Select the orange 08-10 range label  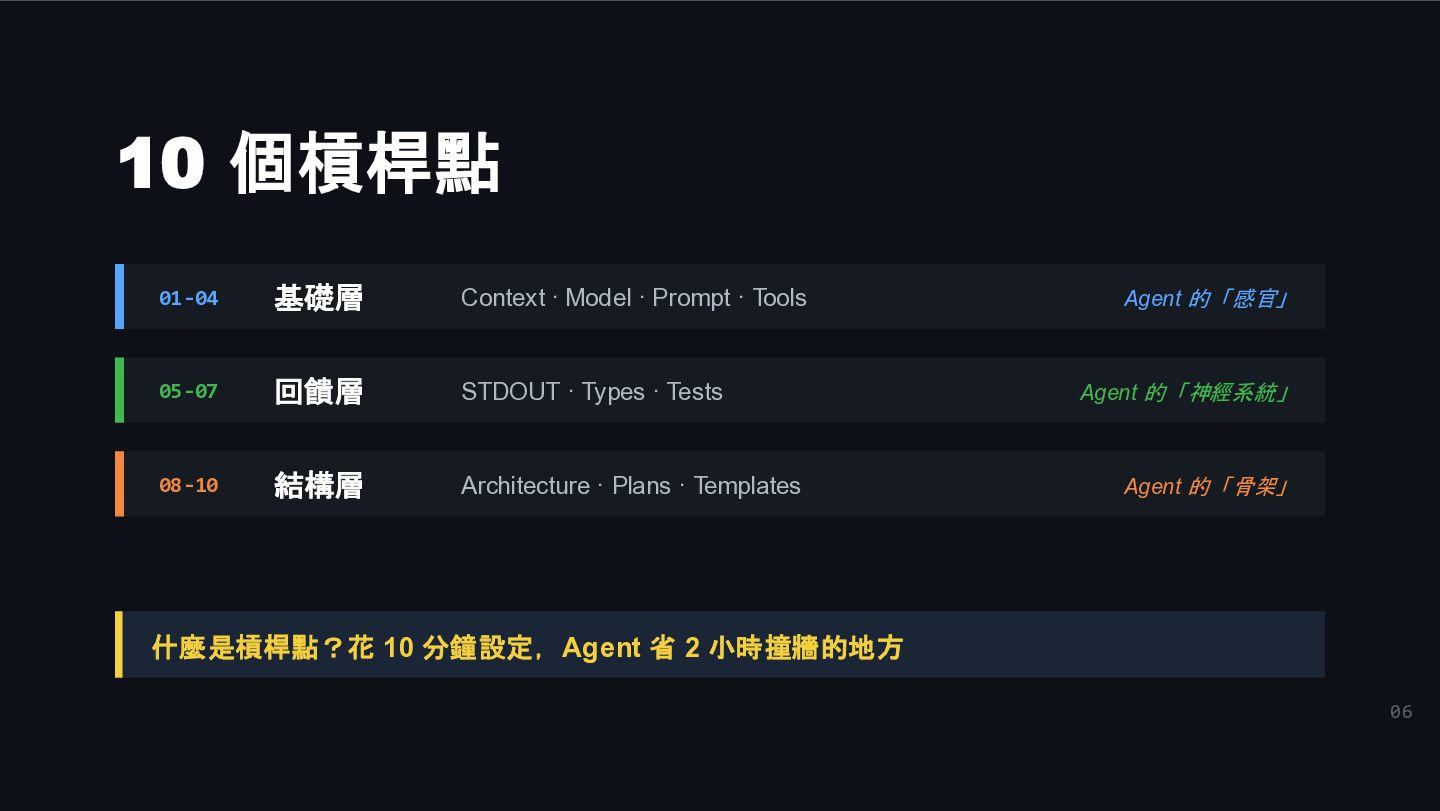pyautogui.click(x=188, y=485)
